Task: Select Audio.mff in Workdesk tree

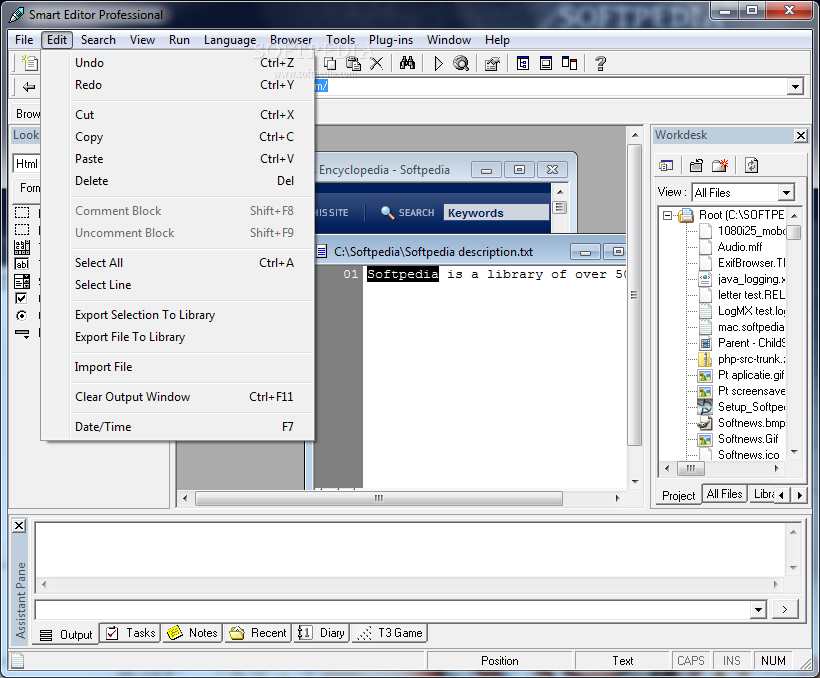Action: point(739,247)
